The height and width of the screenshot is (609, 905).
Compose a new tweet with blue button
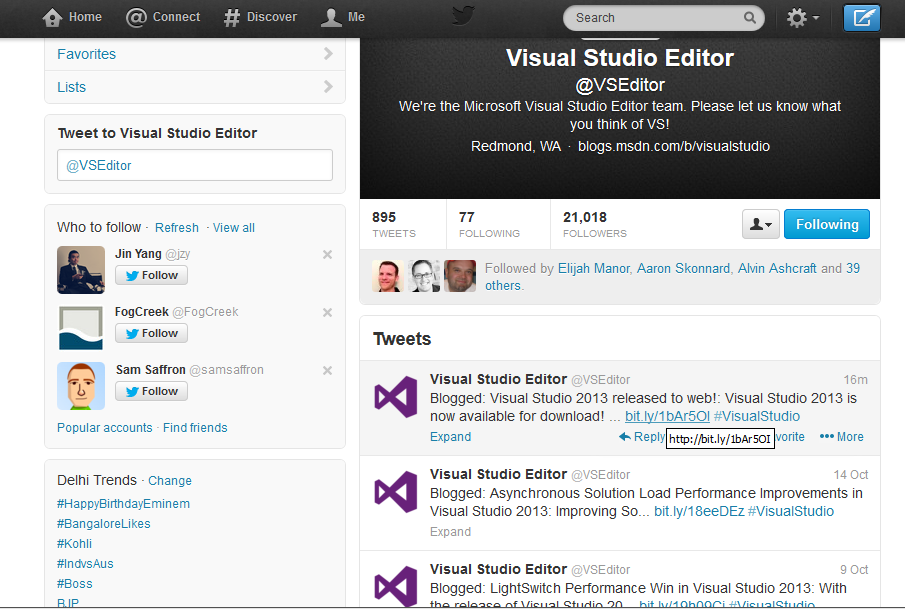pos(862,17)
